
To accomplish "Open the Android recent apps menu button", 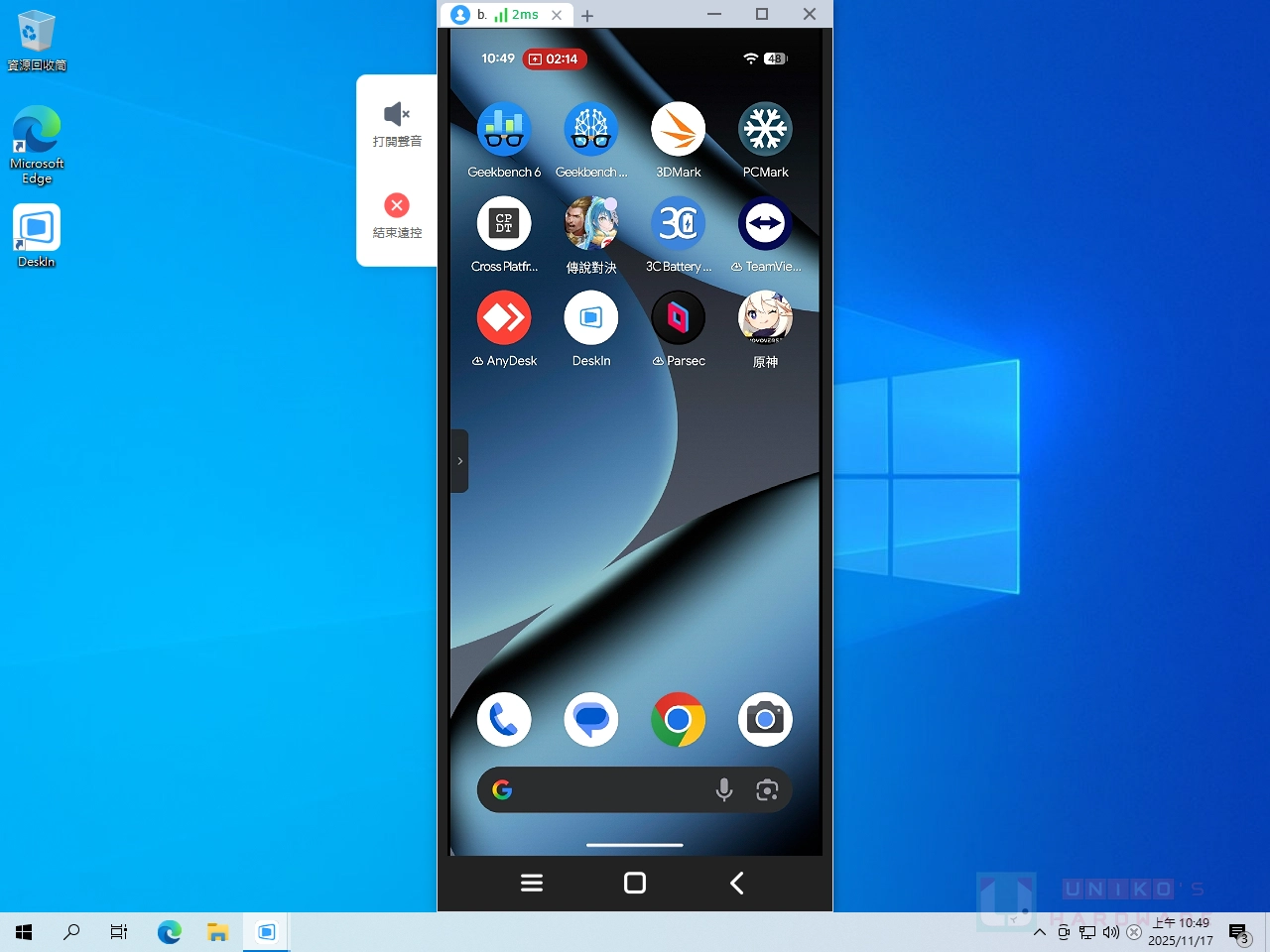I will 532,883.
